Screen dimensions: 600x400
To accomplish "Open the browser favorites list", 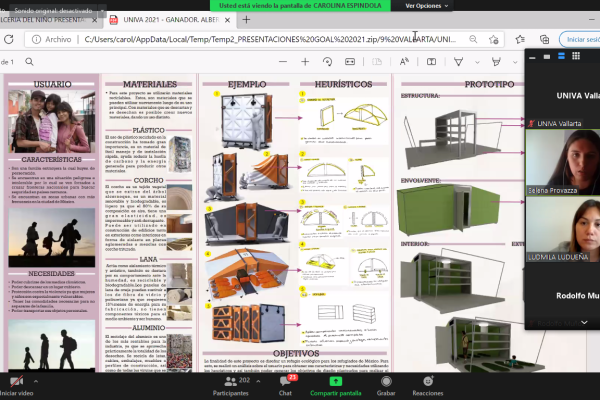I will tap(520, 39).
